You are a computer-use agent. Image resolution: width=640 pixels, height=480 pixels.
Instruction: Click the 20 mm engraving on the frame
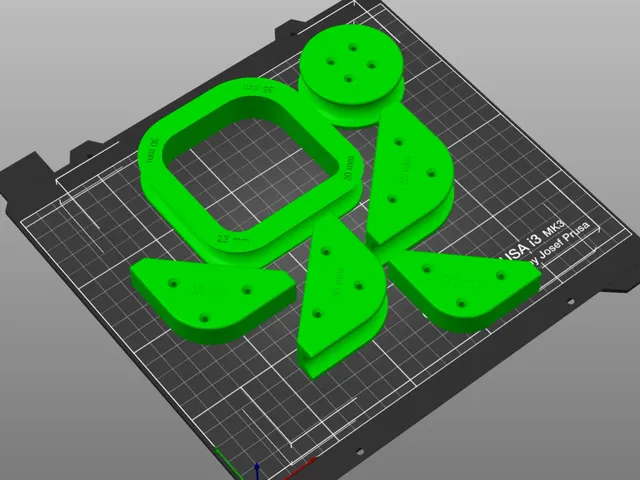[x=349, y=169]
